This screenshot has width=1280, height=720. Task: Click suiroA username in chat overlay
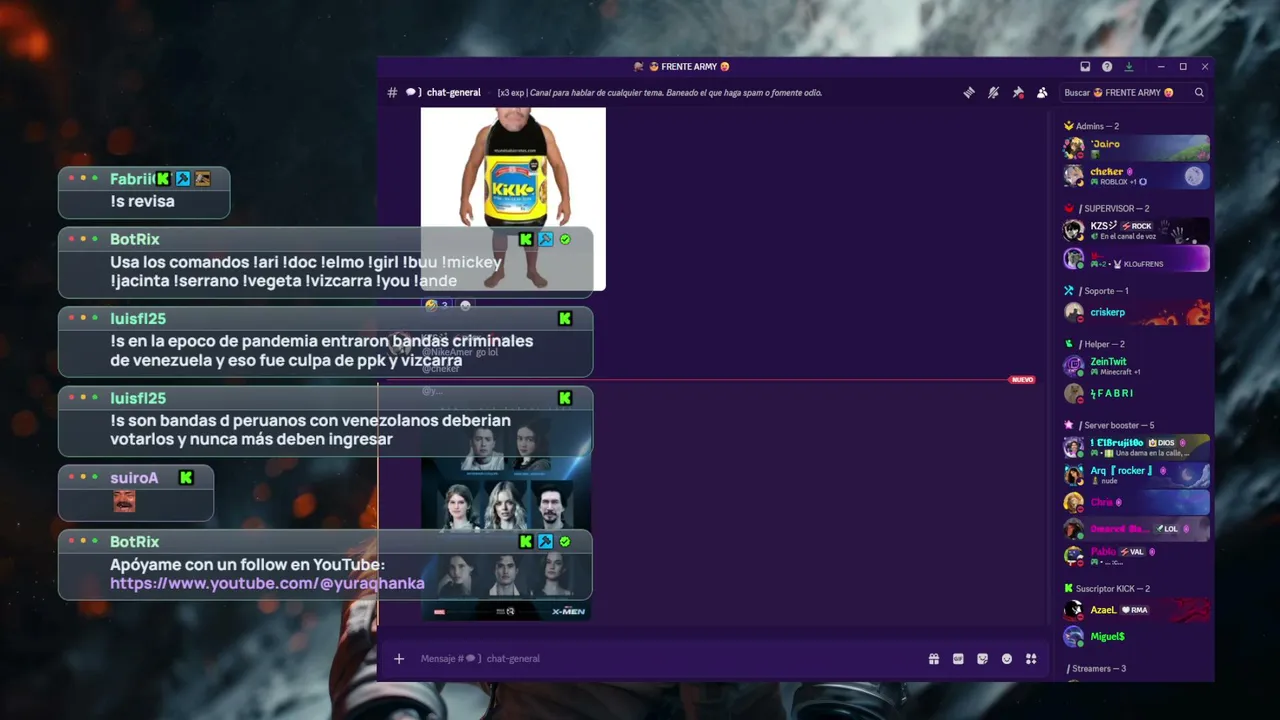pyautogui.click(x=134, y=478)
